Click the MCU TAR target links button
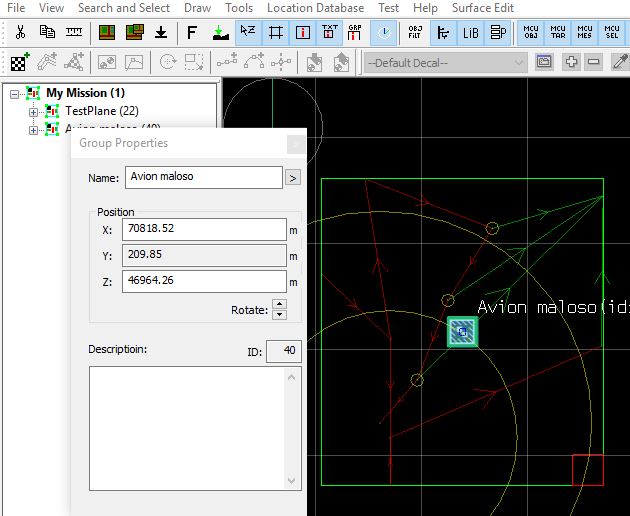 tap(558, 32)
